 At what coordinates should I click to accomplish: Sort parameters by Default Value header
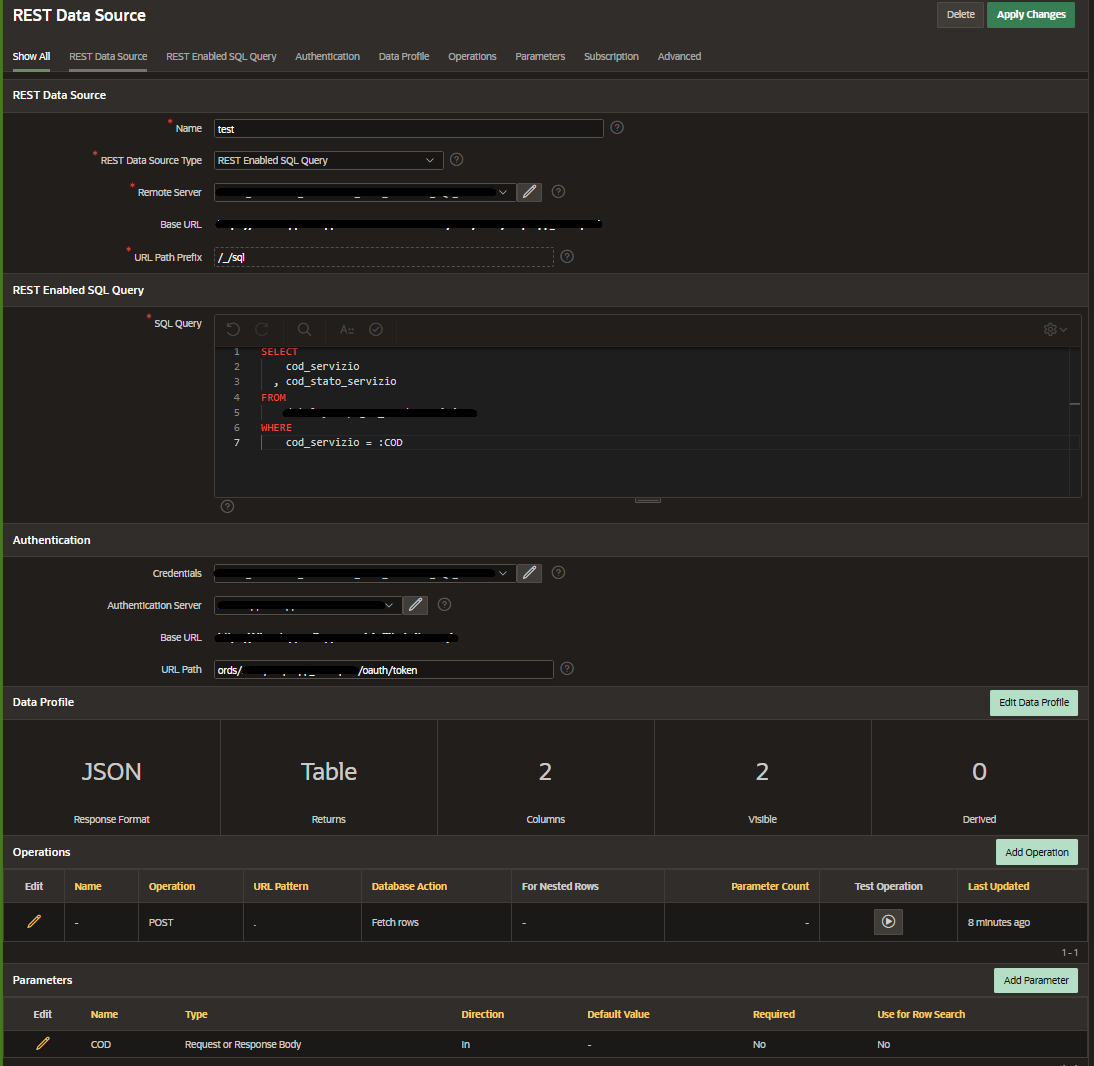[x=618, y=1014]
